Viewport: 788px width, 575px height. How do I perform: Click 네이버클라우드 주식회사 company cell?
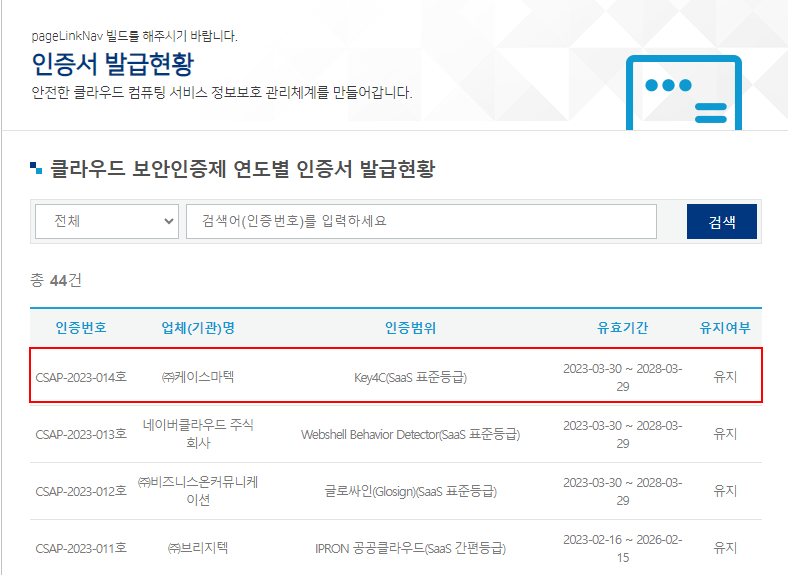click(198, 434)
